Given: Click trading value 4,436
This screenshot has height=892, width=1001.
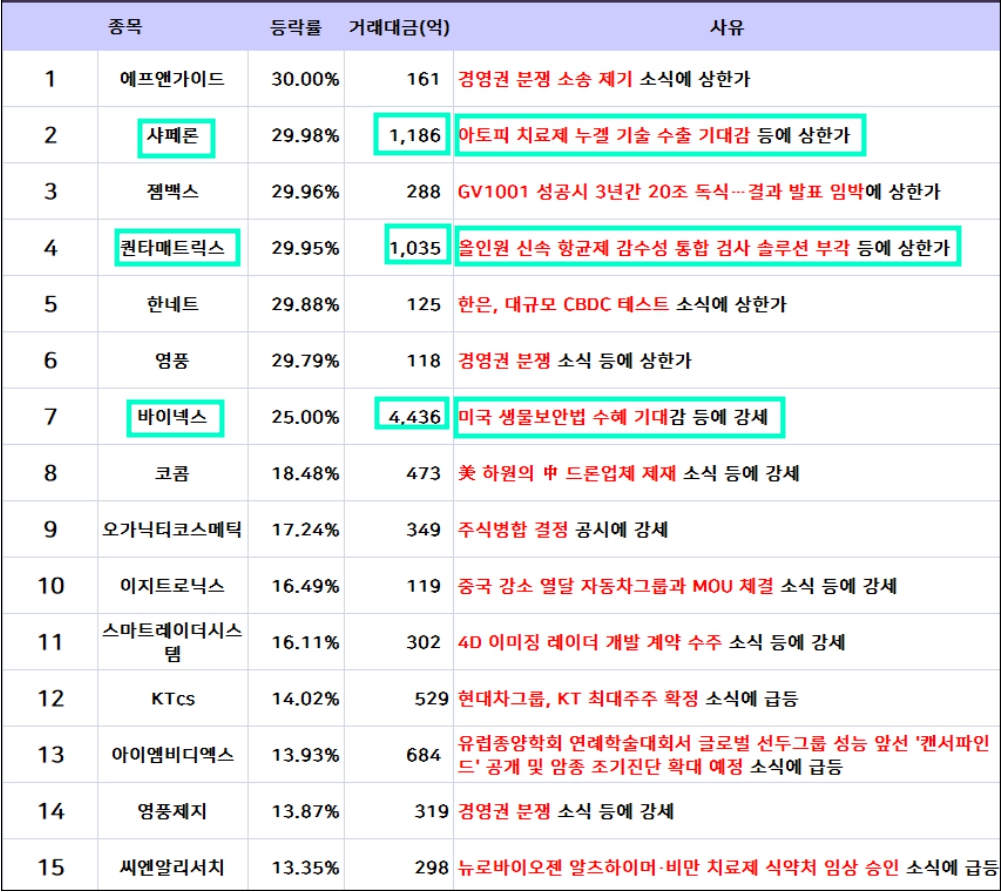Looking at the screenshot, I should coord(415,417).
